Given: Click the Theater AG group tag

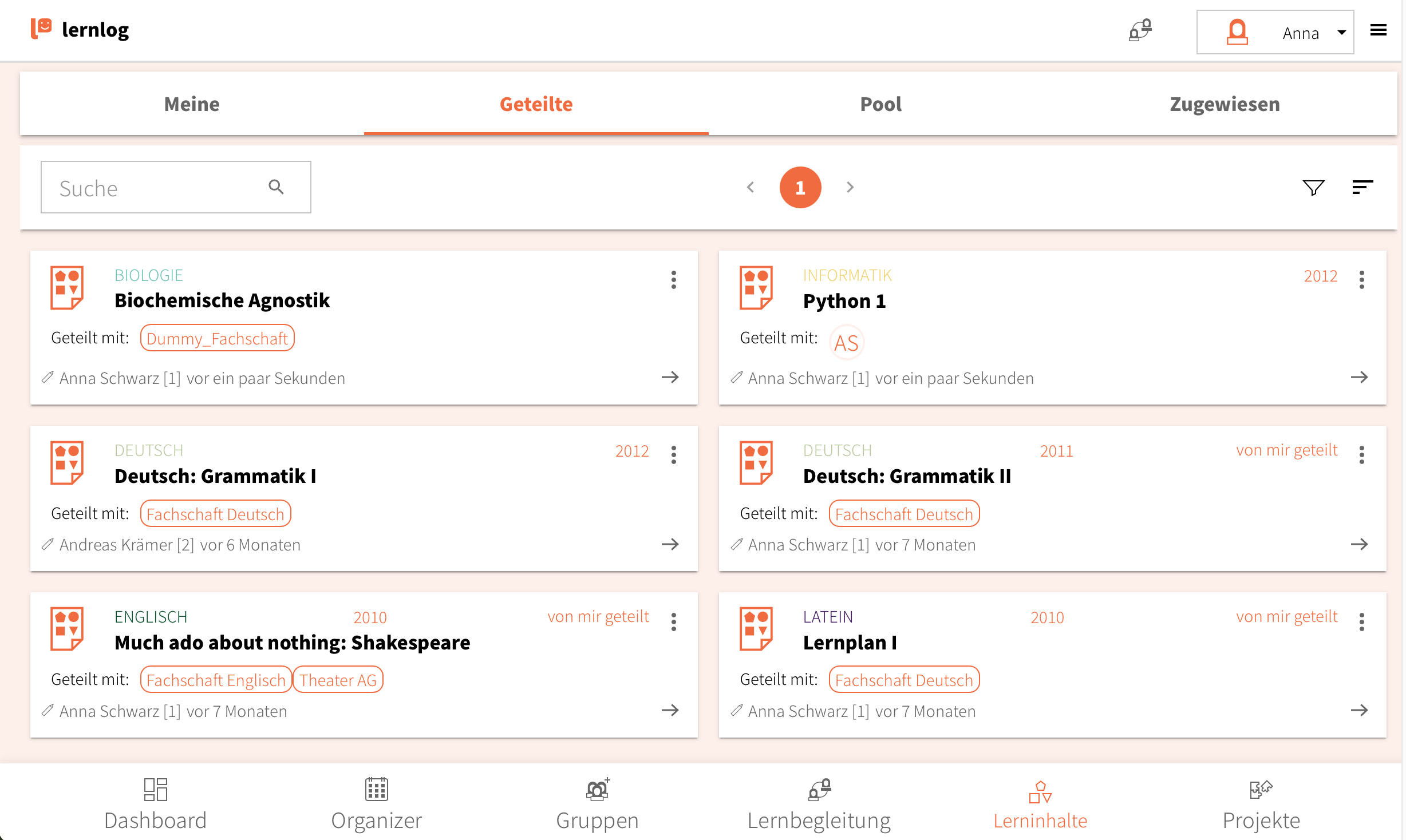Looking at the screenshot, I should coord(338,680).
